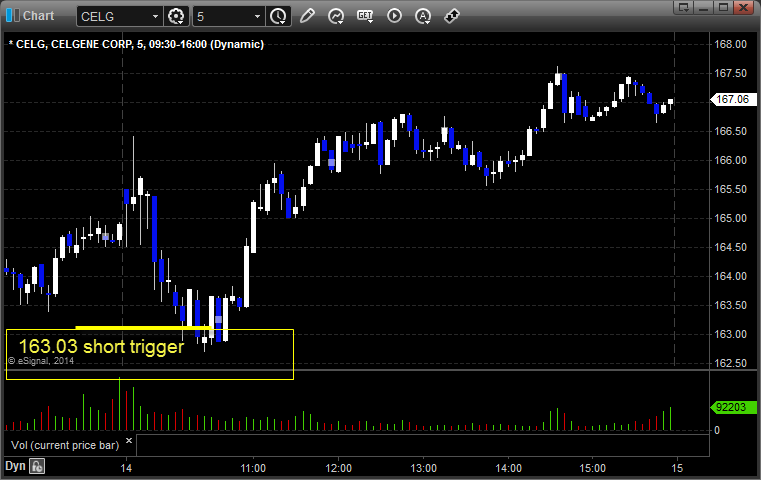Viewport: 761px width, 480px height.
Task: Click the 12:00 time axis label
Action: (x=338, y=468)
